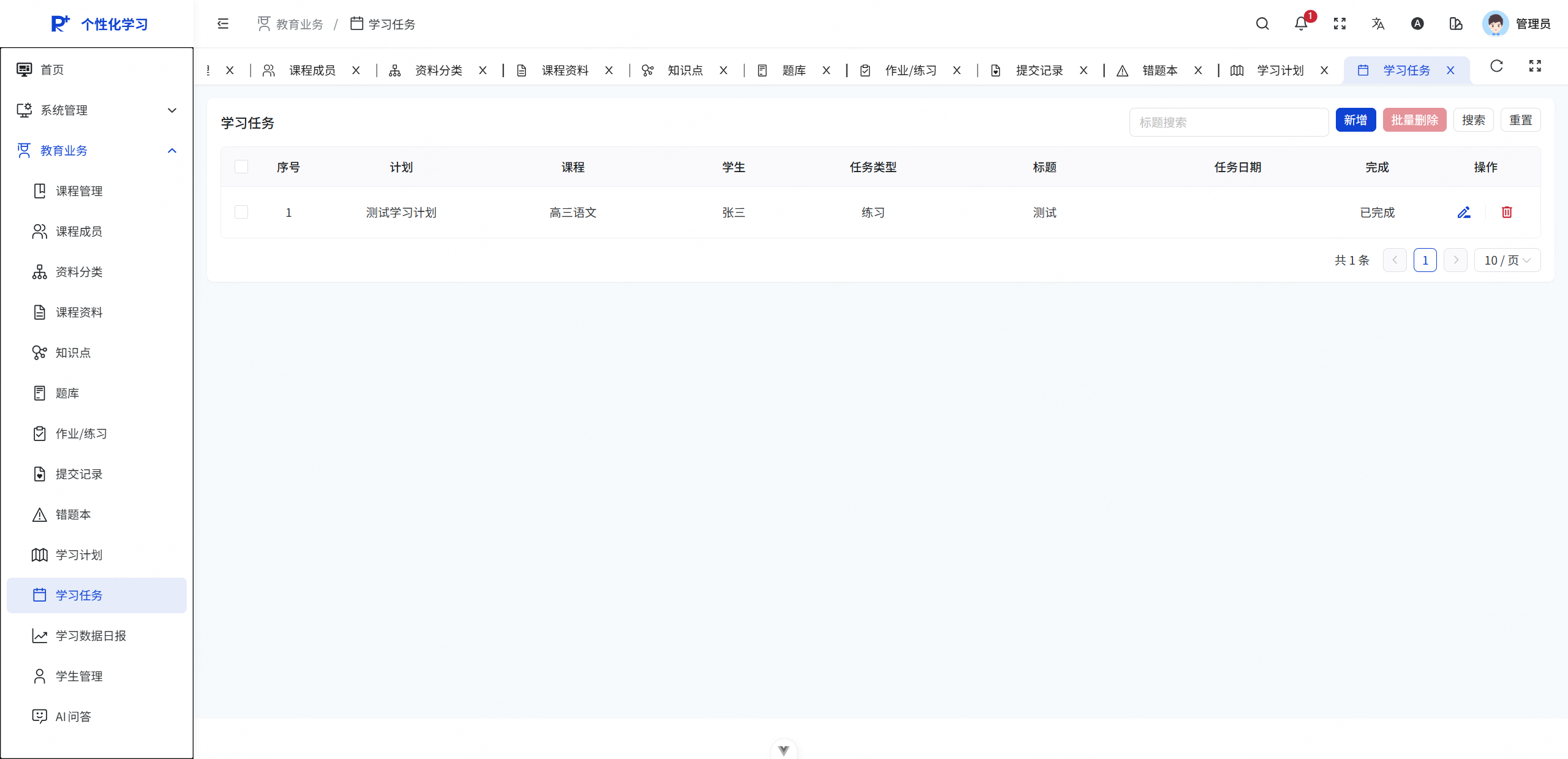1568x759 pixels.
Task: Toggle fullscreen mode from the top bar
Action: (x=1339, y=23)
